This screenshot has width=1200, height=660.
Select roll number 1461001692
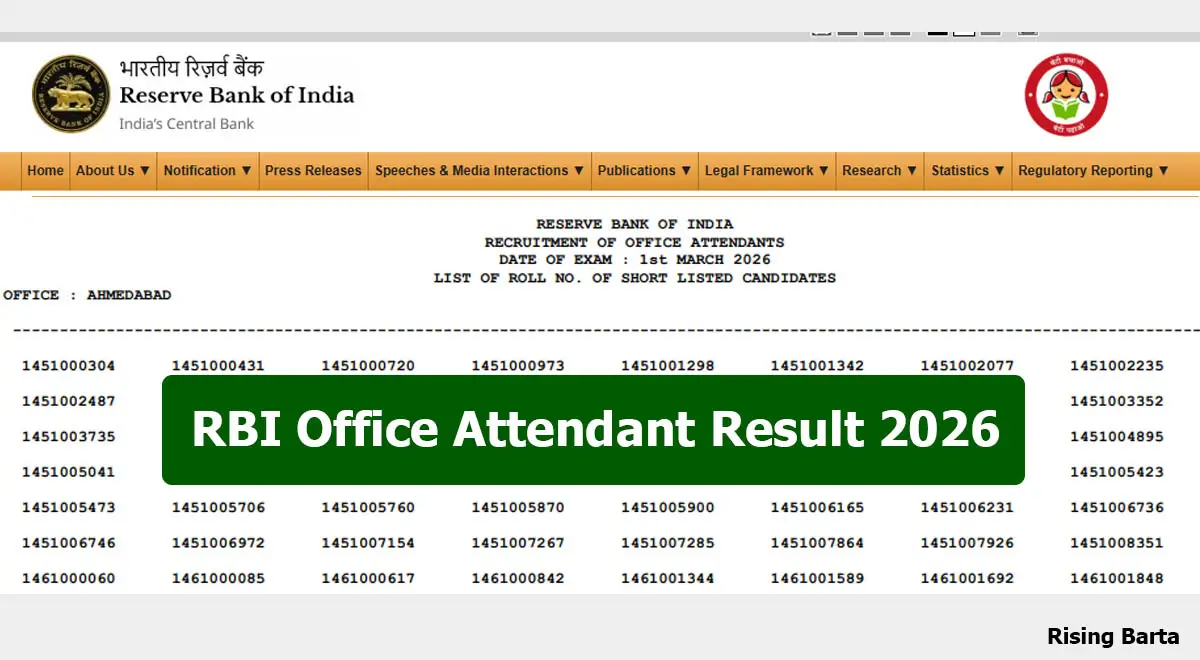(967, 579)
